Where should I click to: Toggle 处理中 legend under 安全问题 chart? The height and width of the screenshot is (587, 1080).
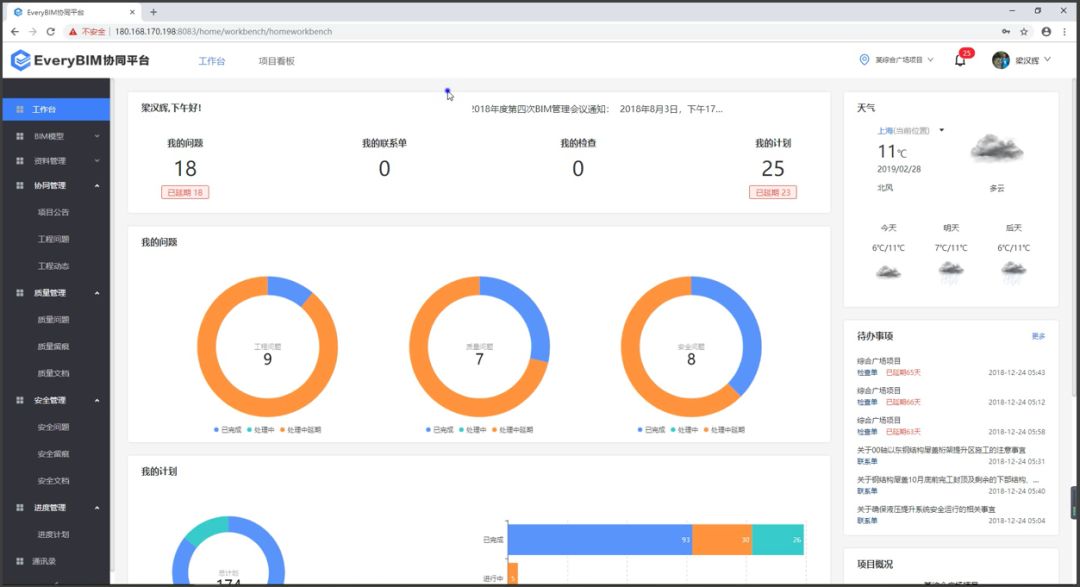[x=684, y=430]
